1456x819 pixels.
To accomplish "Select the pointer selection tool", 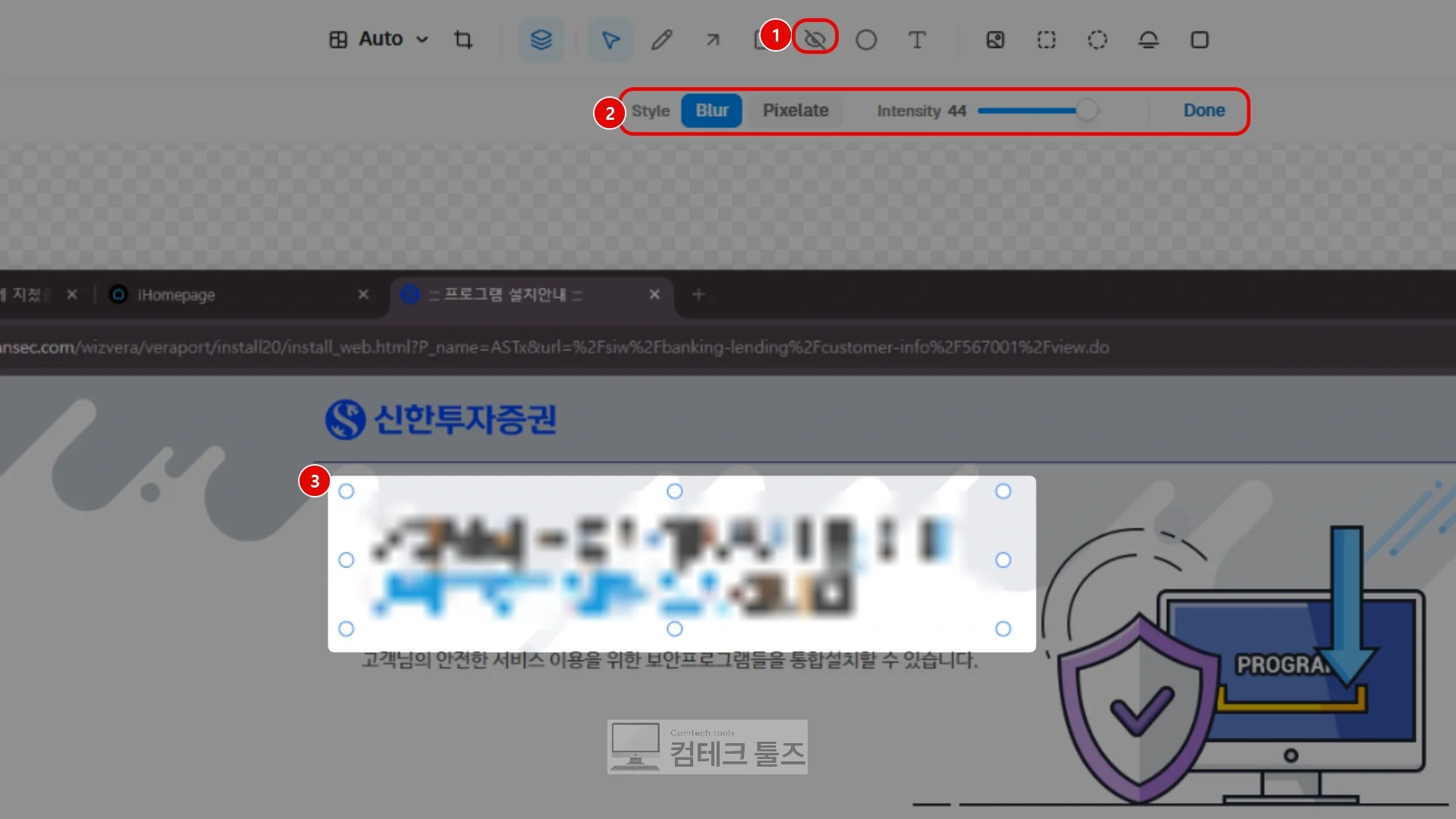I will (x=610, y=39).
